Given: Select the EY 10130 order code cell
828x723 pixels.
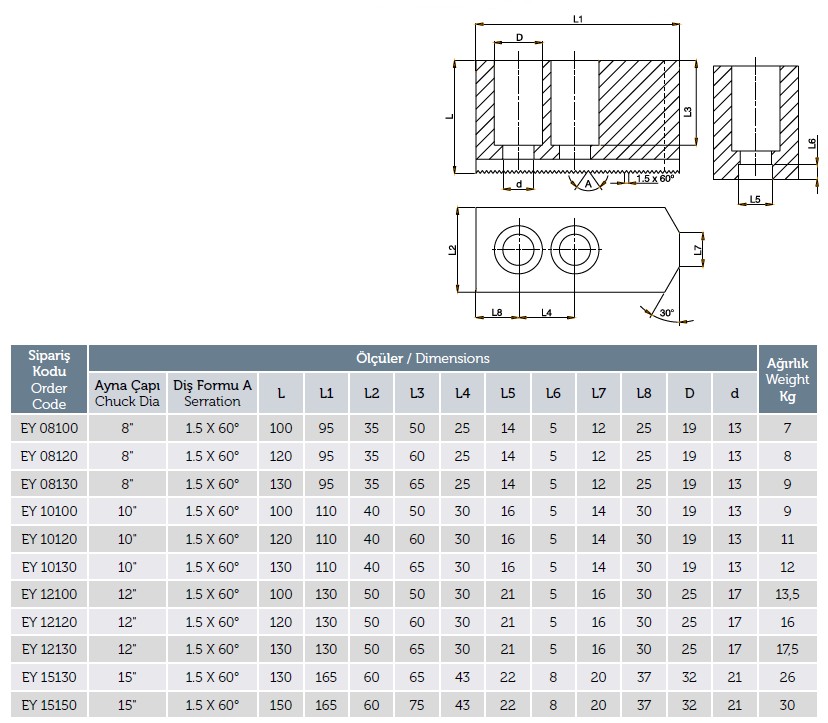Looking at the screenshot, I should coord(49,567).
